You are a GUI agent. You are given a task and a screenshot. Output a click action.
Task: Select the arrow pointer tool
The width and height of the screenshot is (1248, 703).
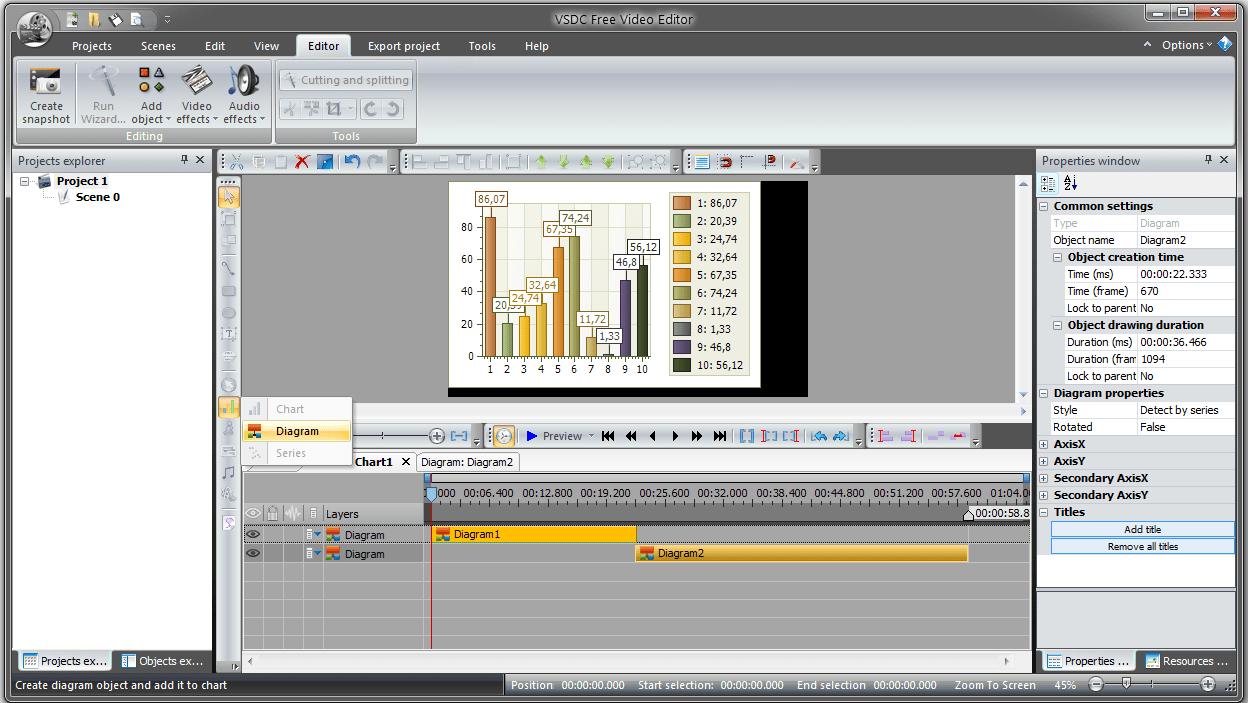(x=229, y=196)
